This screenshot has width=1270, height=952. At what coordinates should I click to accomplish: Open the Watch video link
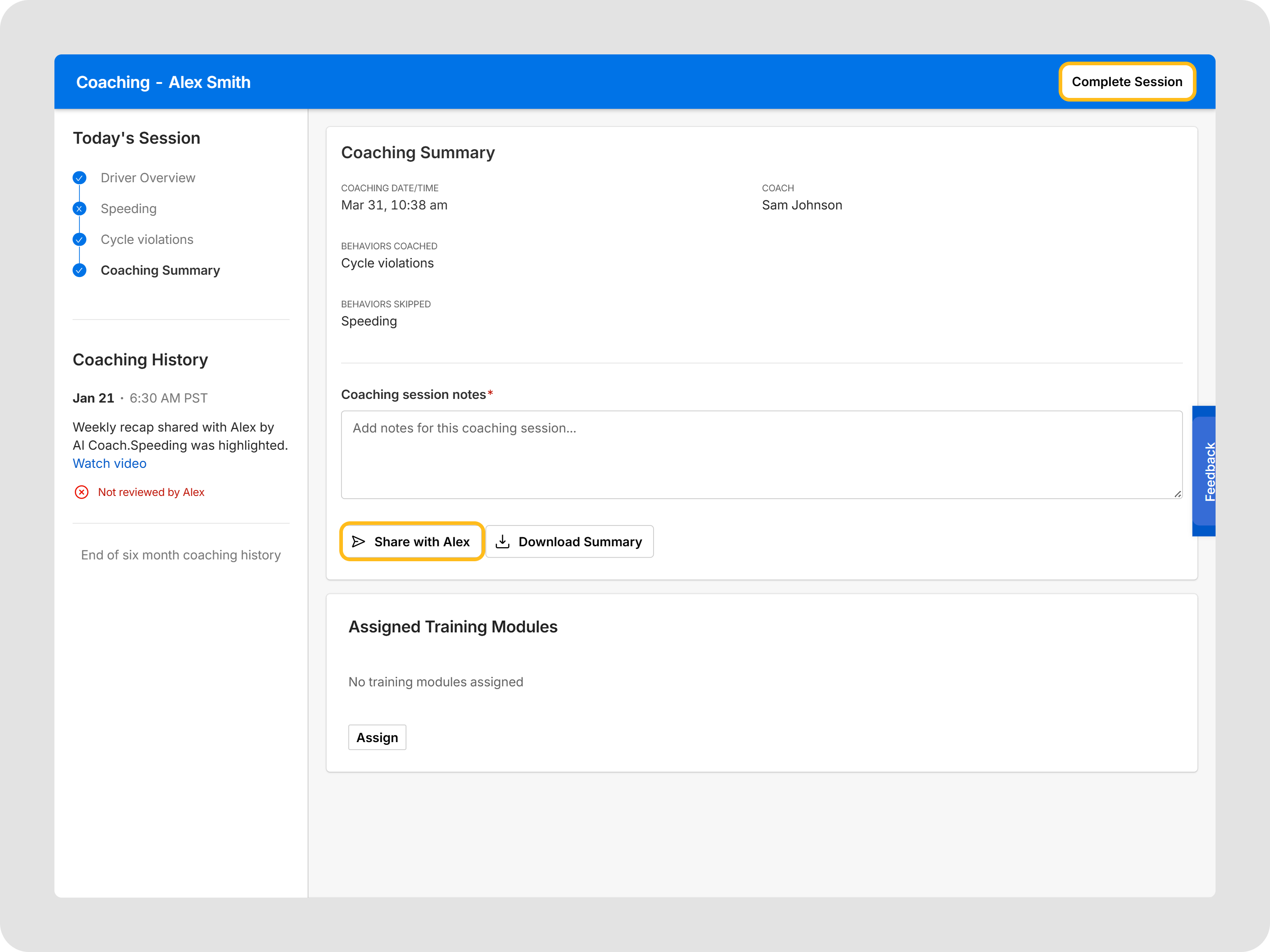[x=110, y=464]
